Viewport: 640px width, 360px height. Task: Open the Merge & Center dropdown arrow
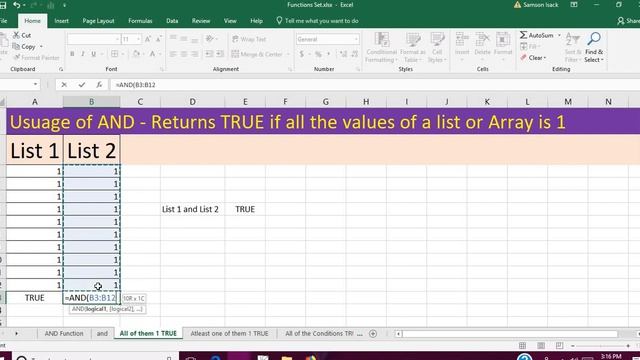288,54
